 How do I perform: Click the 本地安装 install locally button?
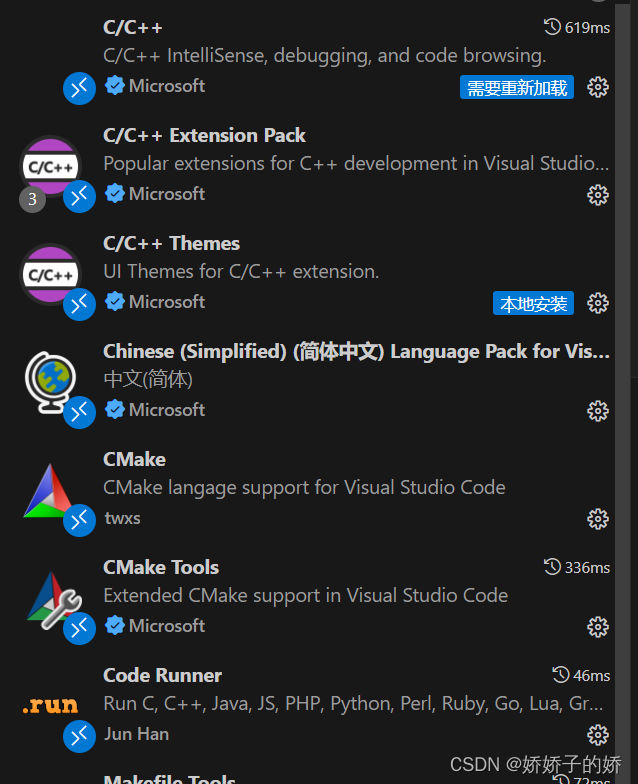click(533, 304)
